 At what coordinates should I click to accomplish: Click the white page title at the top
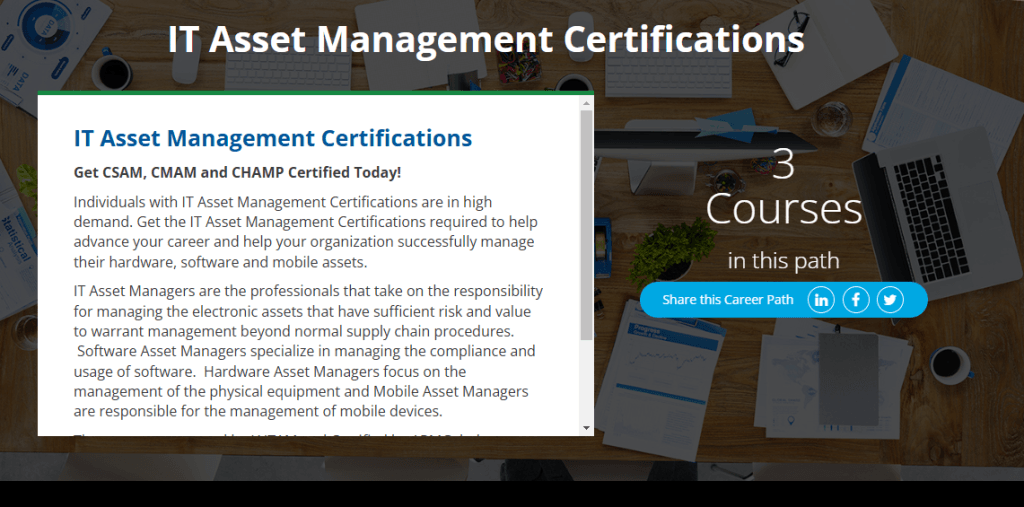click(x=485, y=39)
